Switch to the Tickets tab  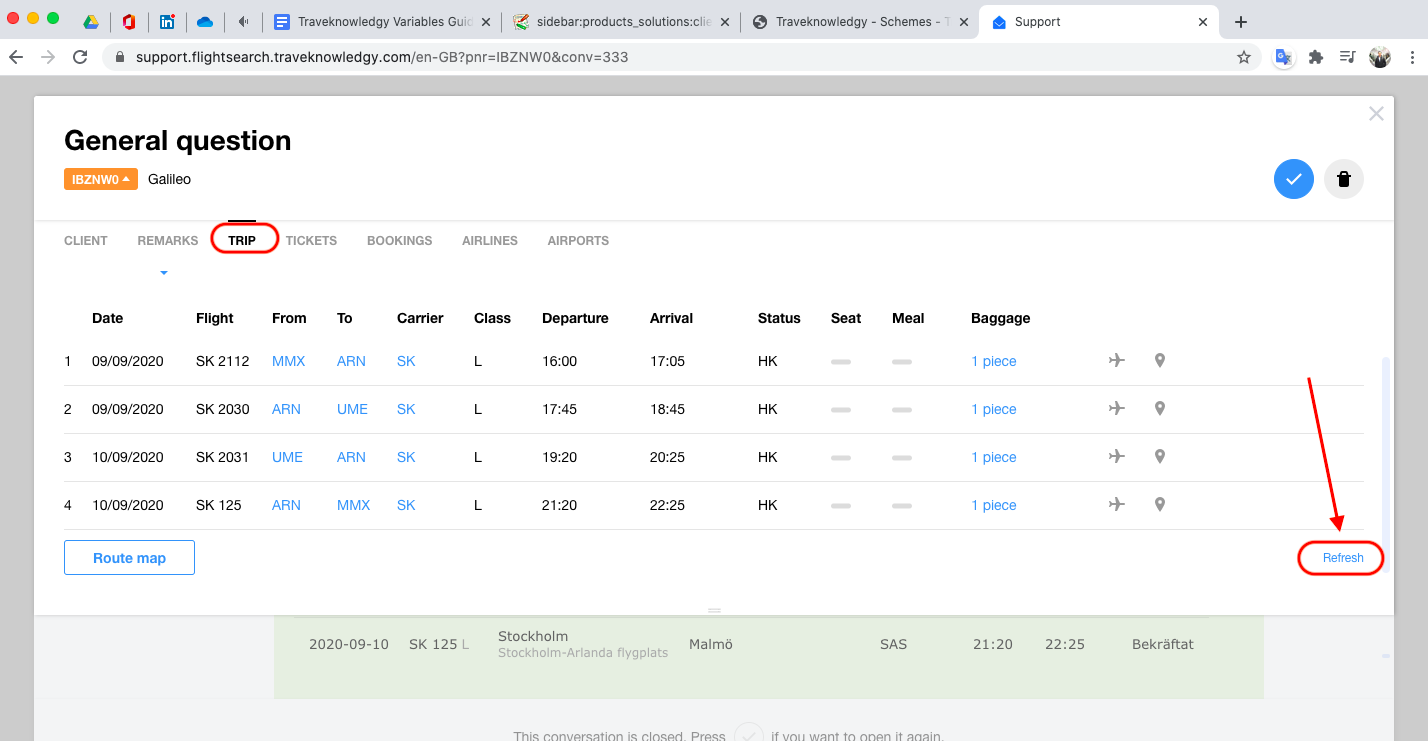click(x=311, y=241)
